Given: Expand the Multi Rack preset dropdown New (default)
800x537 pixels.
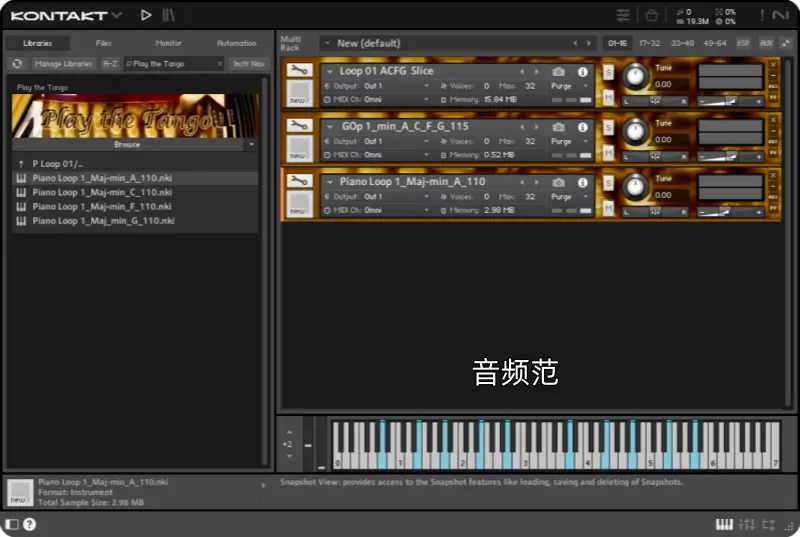Looking at the screenshot, I should tap(327, 43).
